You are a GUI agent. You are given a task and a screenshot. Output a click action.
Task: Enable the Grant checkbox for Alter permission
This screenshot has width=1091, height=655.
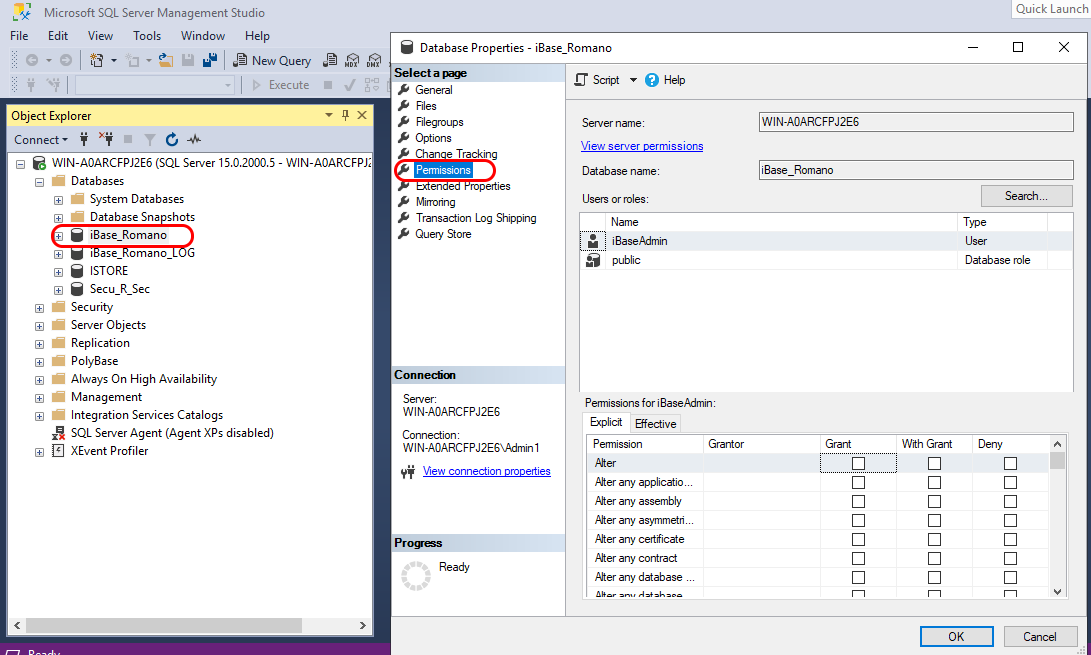point(858,462)
